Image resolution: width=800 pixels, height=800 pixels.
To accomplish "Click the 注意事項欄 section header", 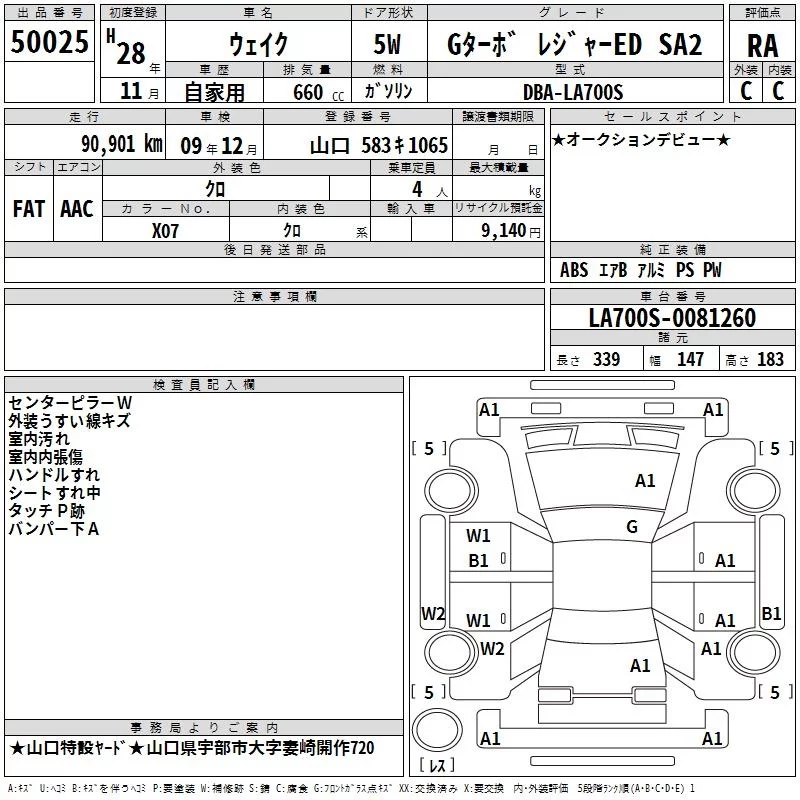I will pyautogui.click(x=274, y=296).
